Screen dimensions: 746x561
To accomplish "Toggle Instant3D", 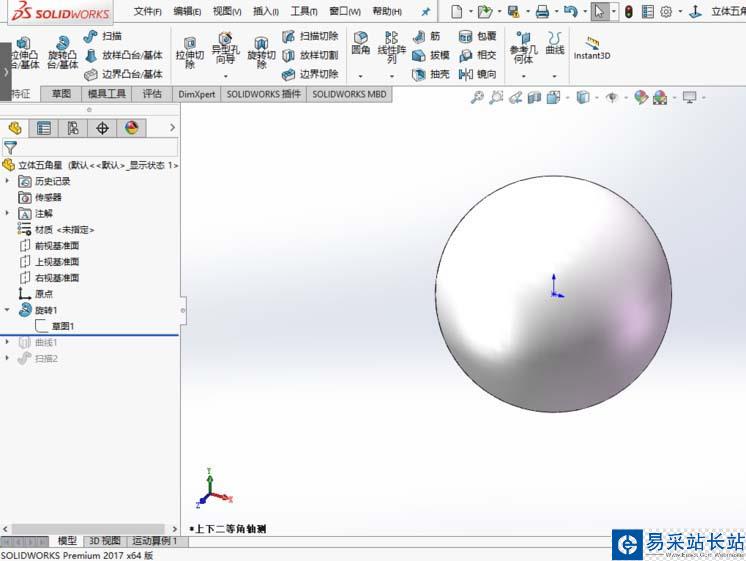I will 591,48.
